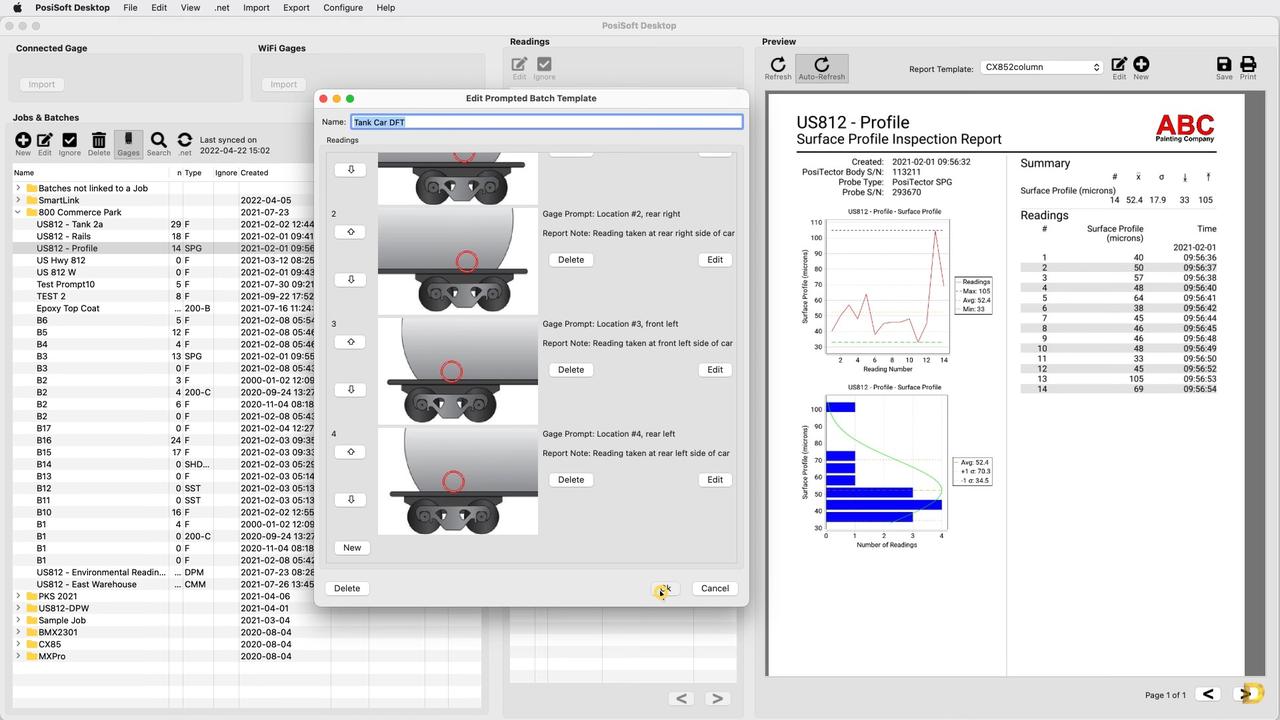The height and width of the screenshot is (720, 1280).
Task: Collapse the 800 Commerce Park folder
Action: 18,212
